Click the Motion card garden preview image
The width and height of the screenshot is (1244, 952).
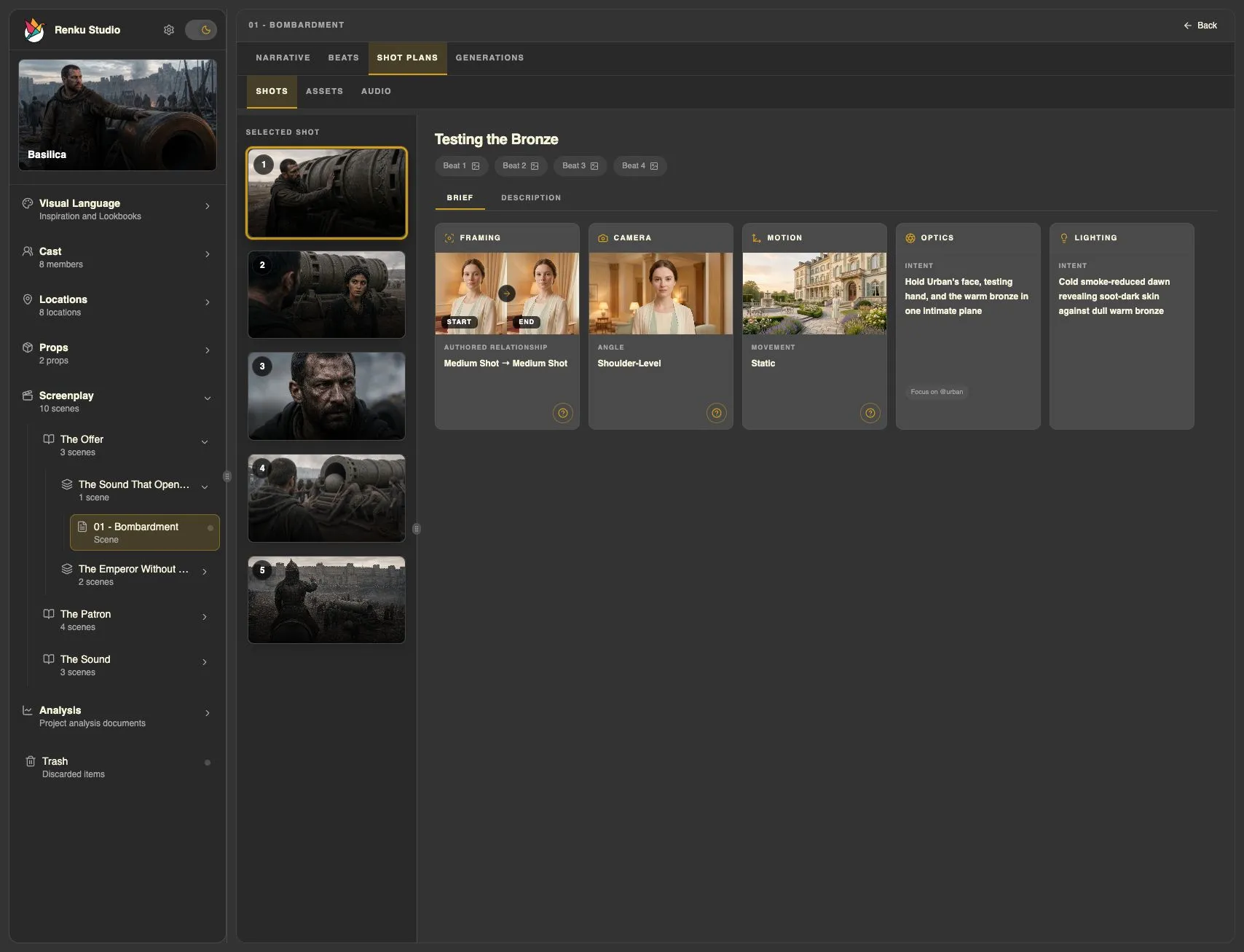point(814,294)
